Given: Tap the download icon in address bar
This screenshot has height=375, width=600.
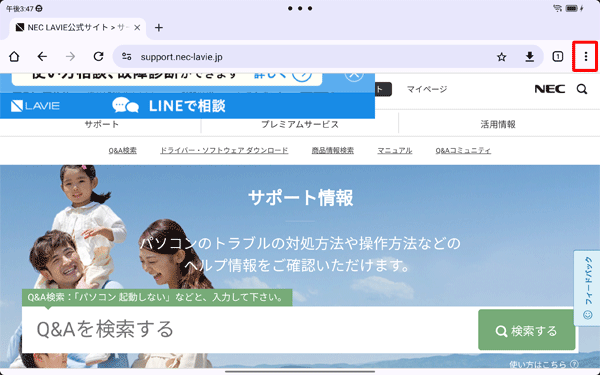Looking at the screenshot, I should [530, 57].
